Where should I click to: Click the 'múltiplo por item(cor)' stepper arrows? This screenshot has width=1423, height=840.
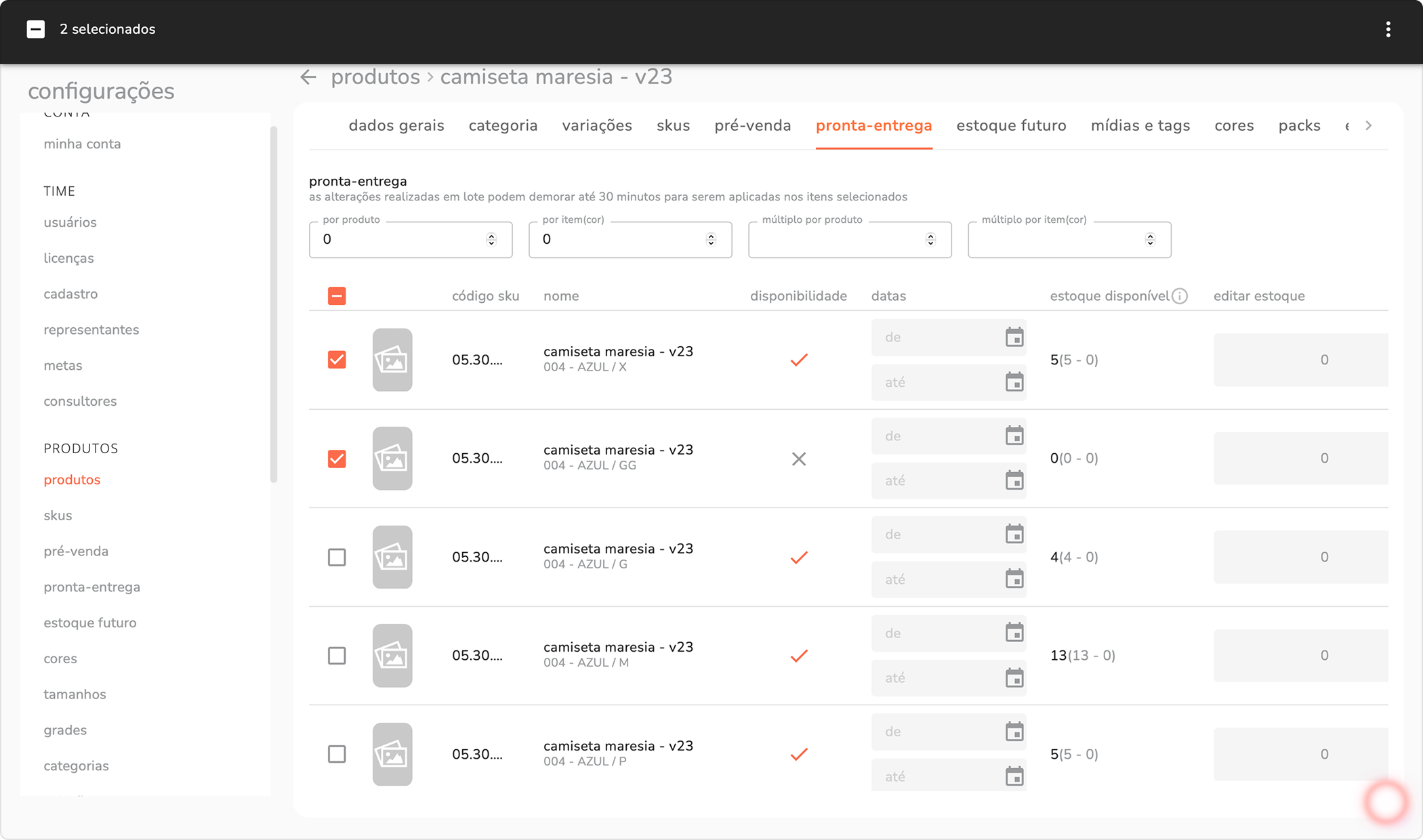pos(1150,240)
